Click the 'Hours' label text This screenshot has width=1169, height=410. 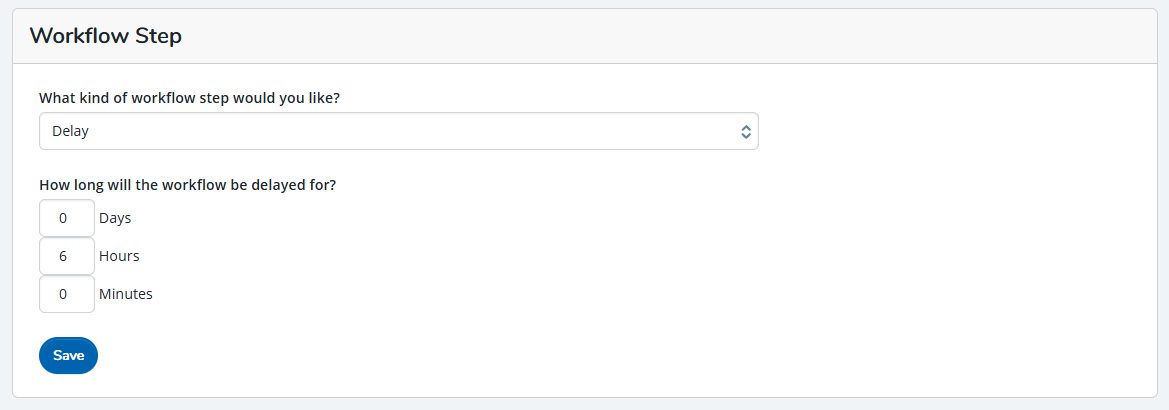[x=119, y=256]
